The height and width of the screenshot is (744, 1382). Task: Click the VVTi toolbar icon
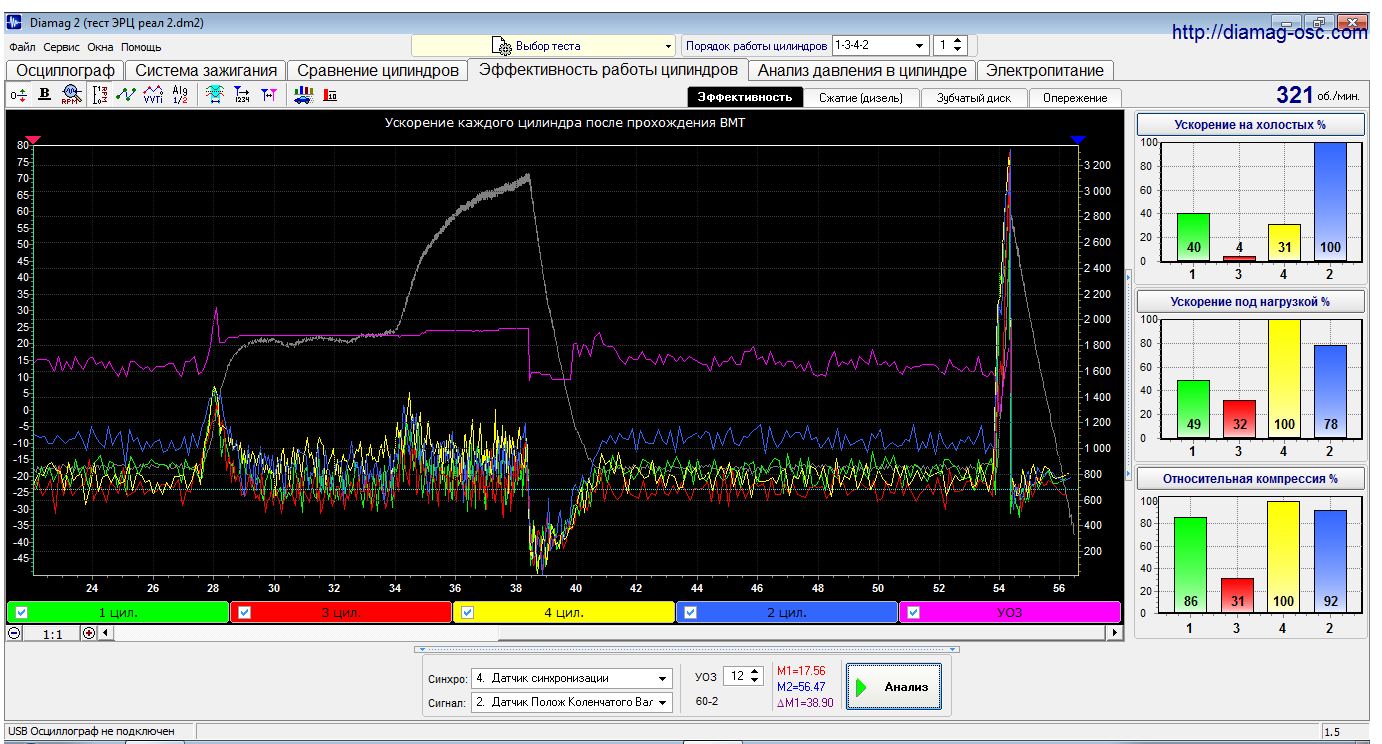point(153,94)
